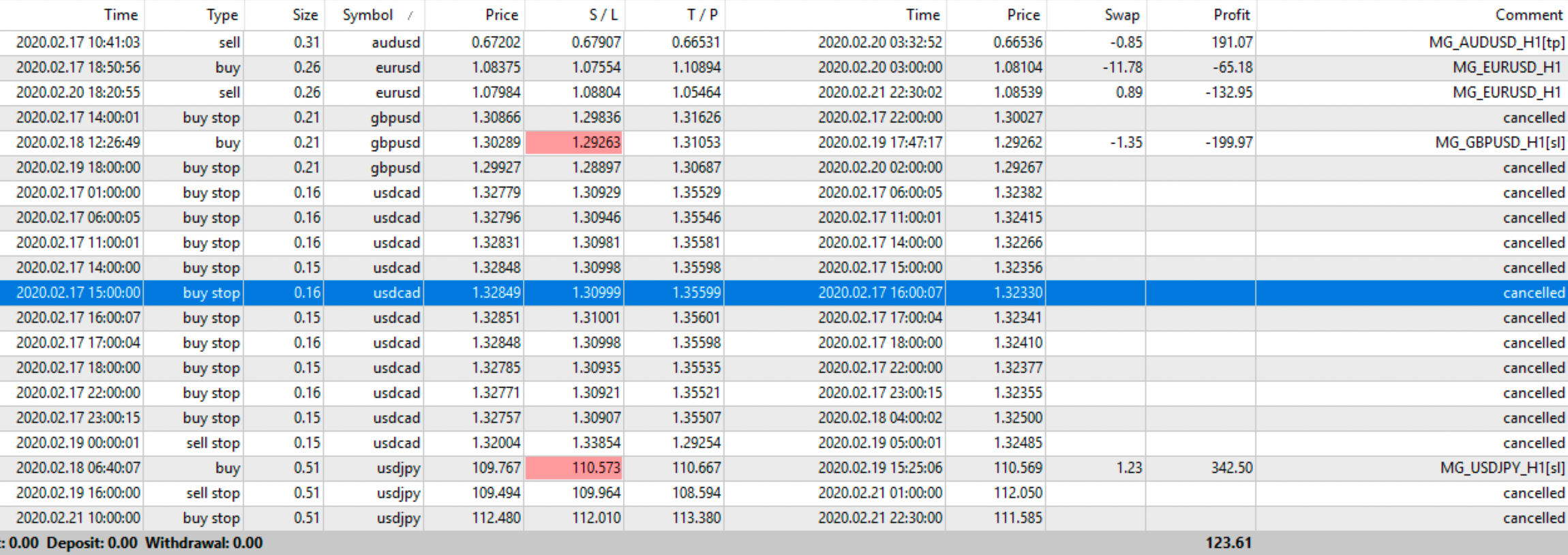Click the swap value 0.89
The height and width of the screenshot is (555, 1568).
point(1129,92)
